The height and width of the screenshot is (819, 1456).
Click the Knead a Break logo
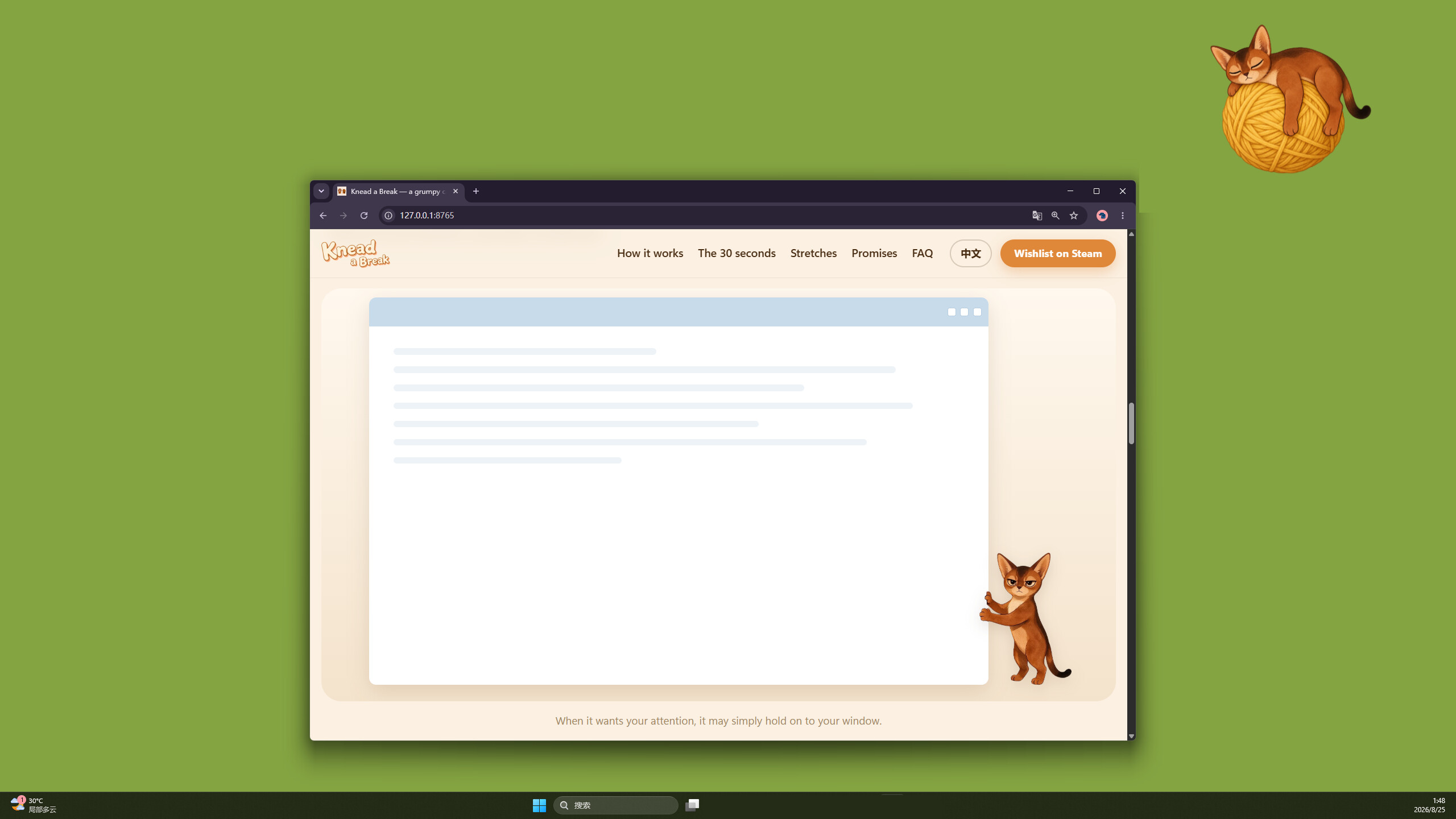pyautogui.click(x=355, y=253)
